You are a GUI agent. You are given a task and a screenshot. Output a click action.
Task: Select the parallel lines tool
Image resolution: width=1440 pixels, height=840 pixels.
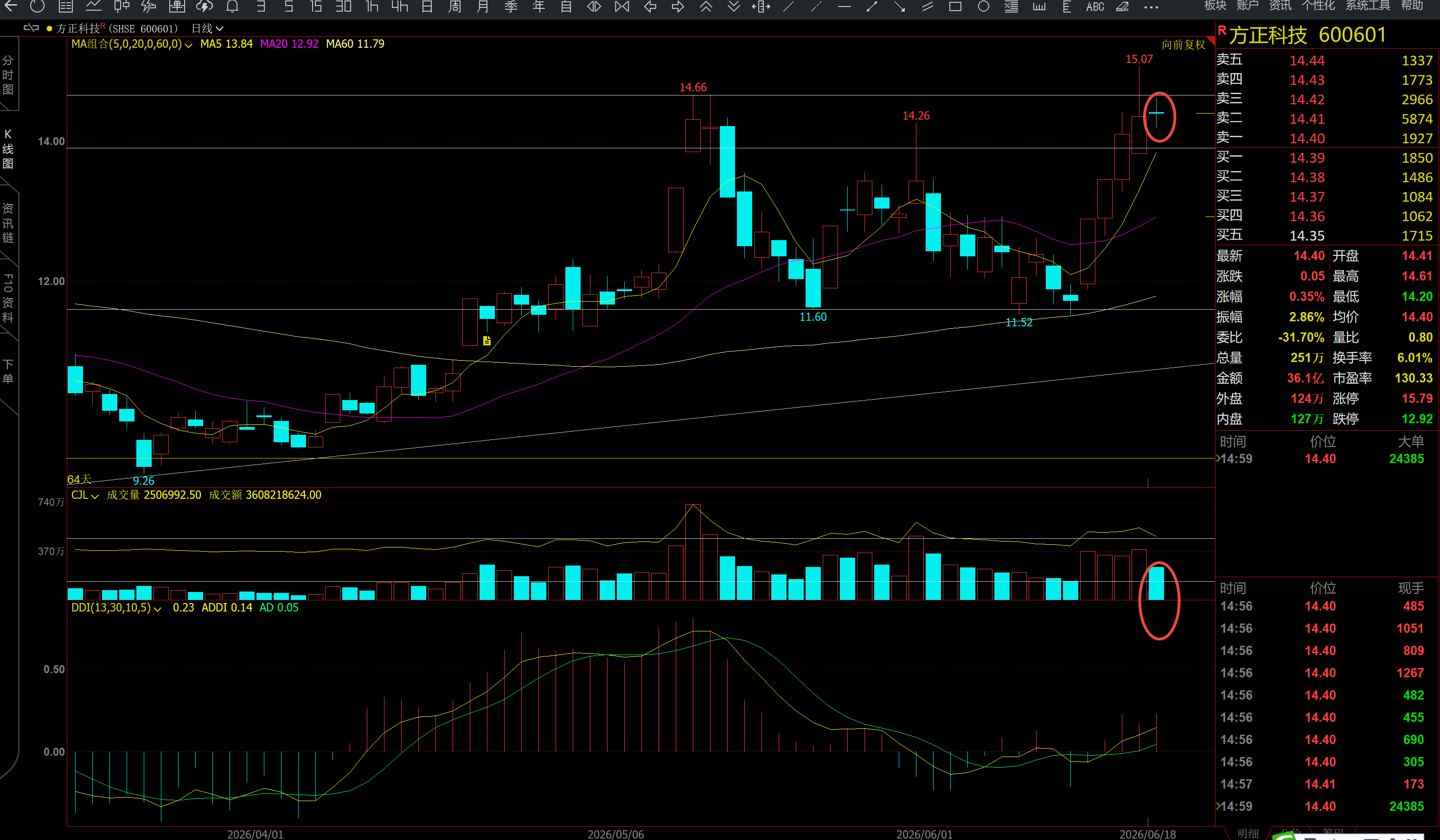[x=928, y=6]
